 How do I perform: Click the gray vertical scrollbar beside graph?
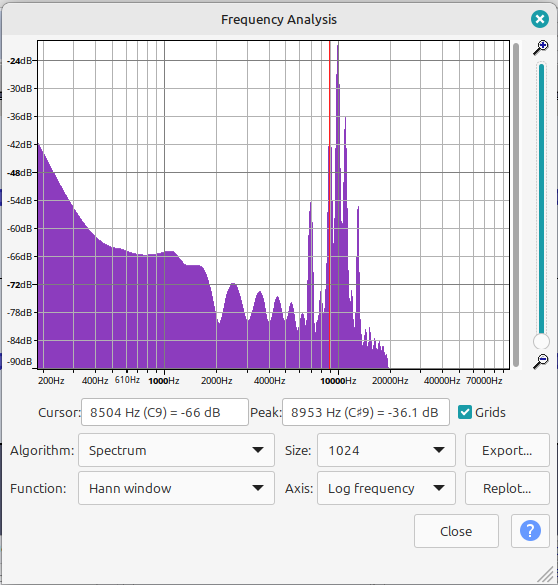(516, 204)
